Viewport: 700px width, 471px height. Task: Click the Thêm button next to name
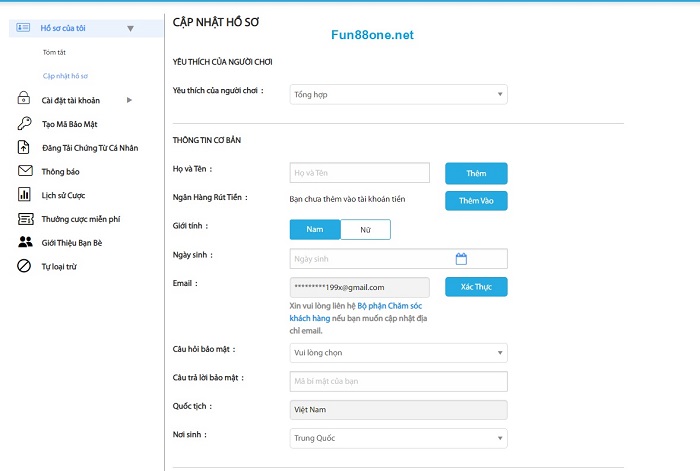click(476, 174)
